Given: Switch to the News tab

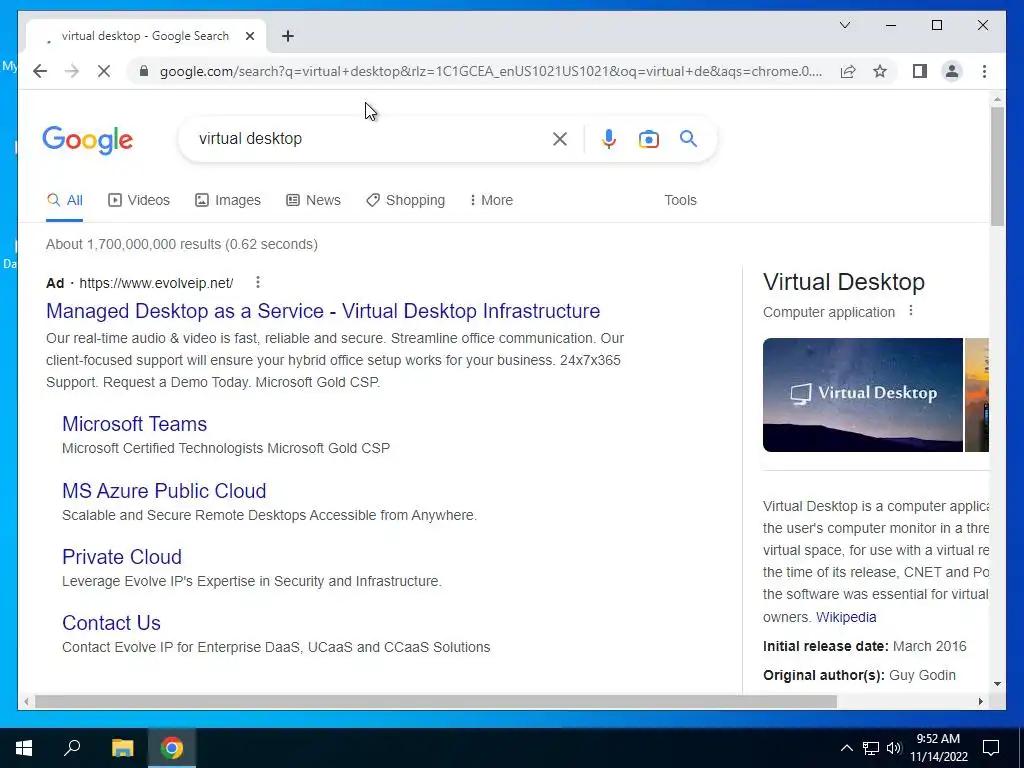Looking at the screenshot, I should pos(313,200).
